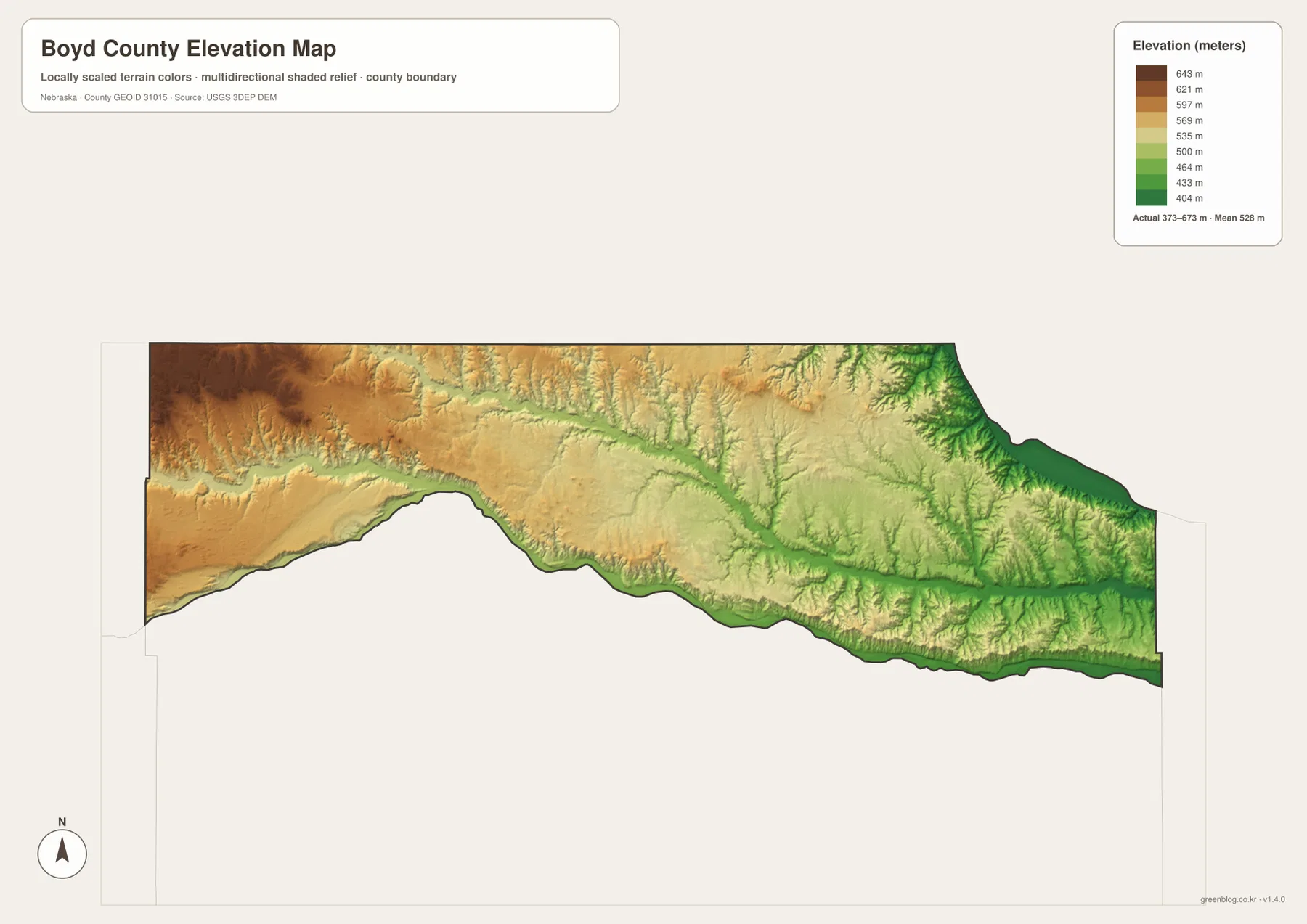Choose the 464 m green legend swatch
This screenshot has height=924, width=1307.
point(1151,167)
